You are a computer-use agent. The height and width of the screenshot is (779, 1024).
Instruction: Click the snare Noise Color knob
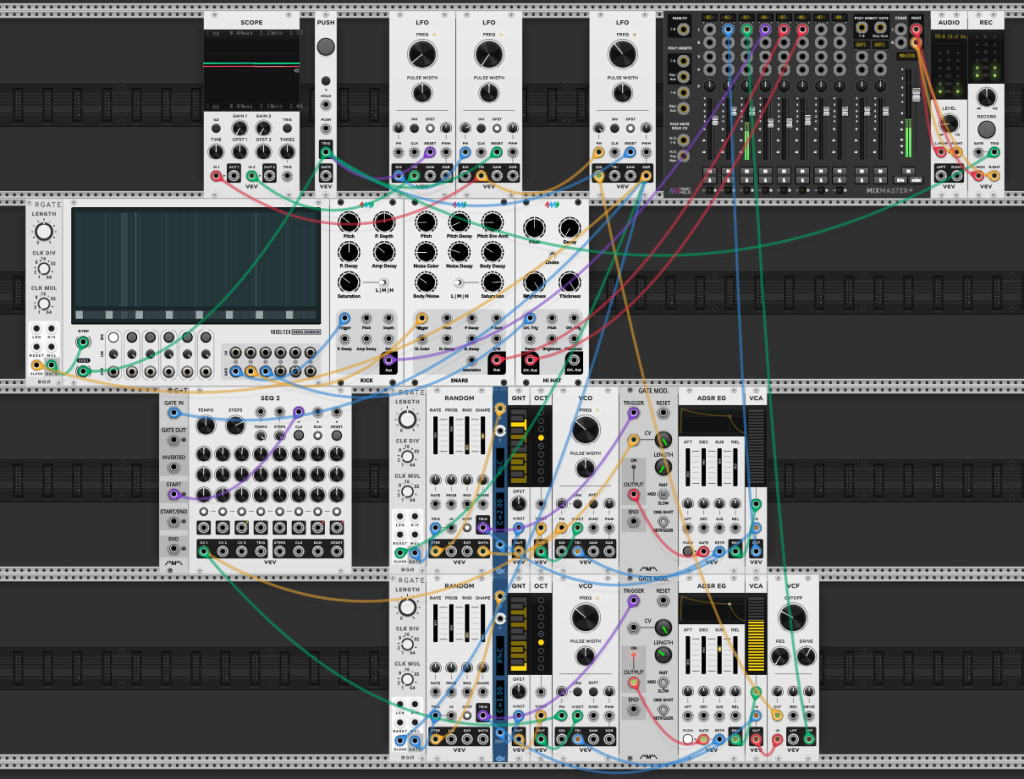pos(426,253)
